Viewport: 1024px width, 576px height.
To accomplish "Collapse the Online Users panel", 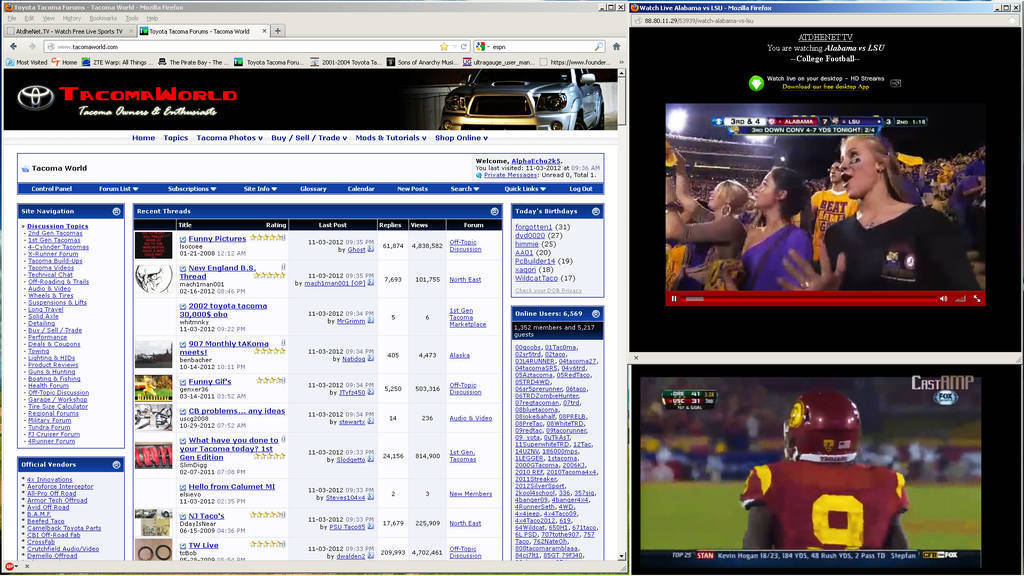I will pyautogui.click(x=596, y=314).
